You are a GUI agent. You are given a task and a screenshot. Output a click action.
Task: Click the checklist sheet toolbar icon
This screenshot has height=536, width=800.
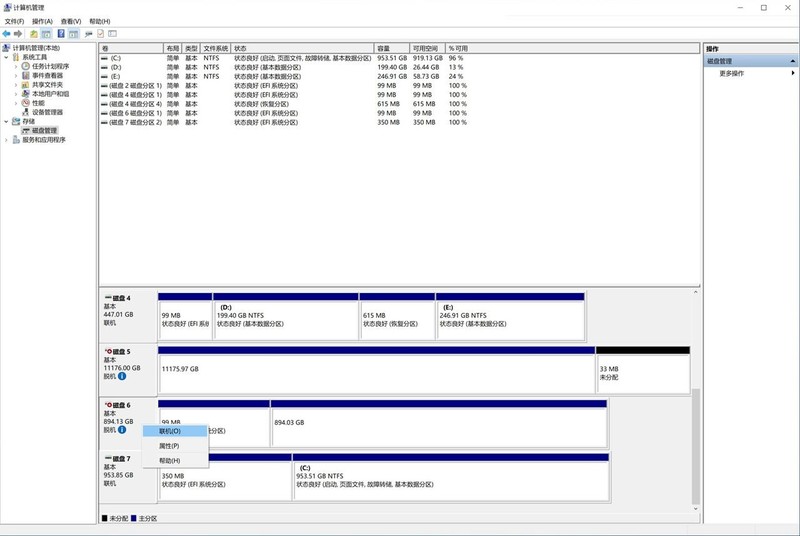coord(101,34)
